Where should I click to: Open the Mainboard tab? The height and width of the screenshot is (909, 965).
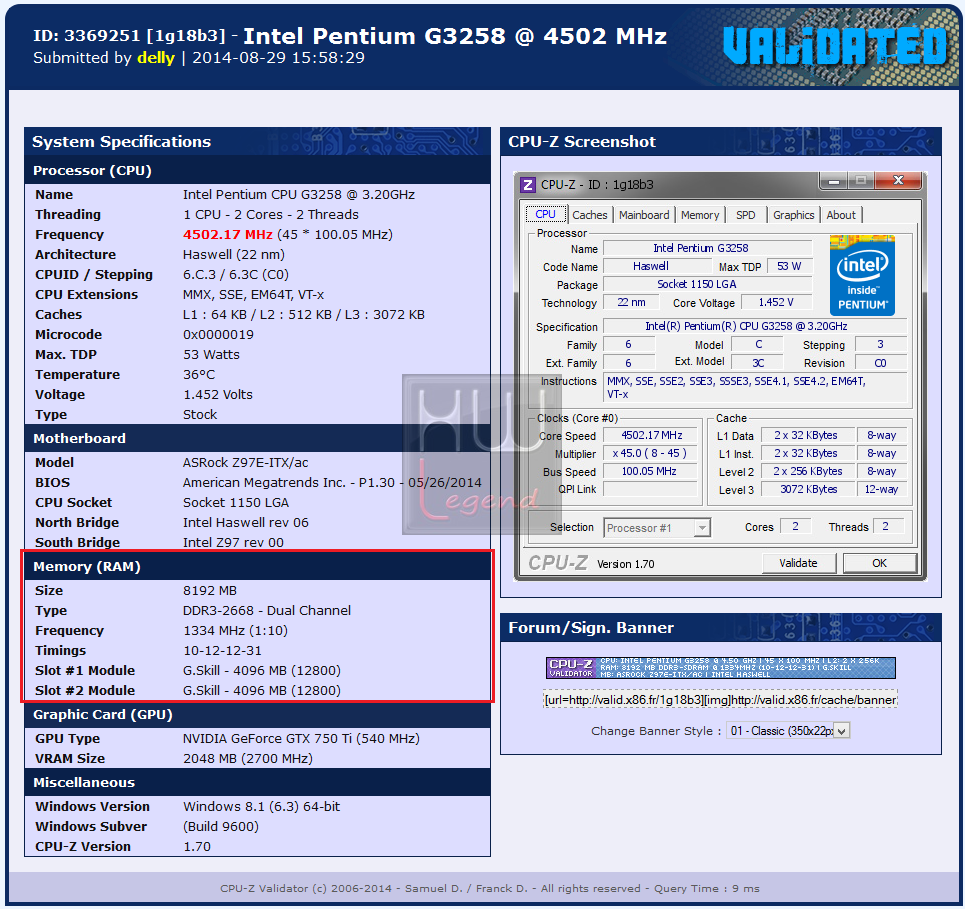[644, 215]
